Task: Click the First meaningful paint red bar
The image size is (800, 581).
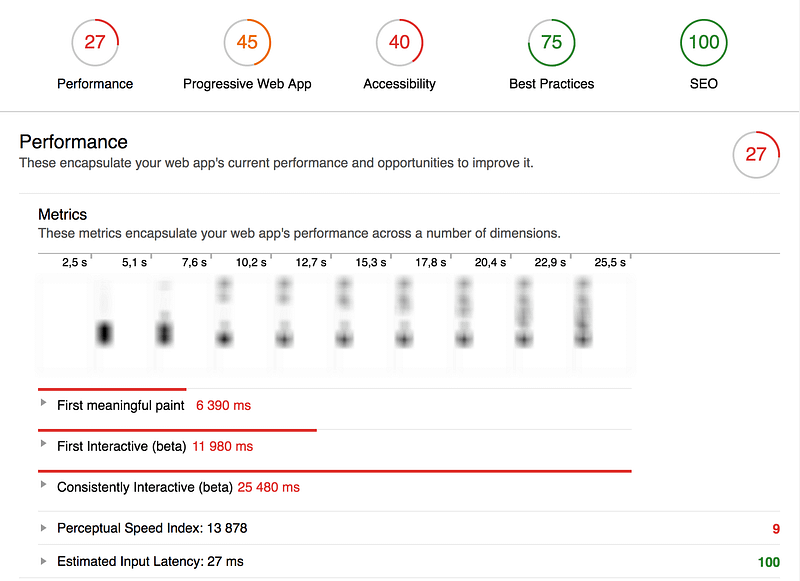Action: click(112, 389)
